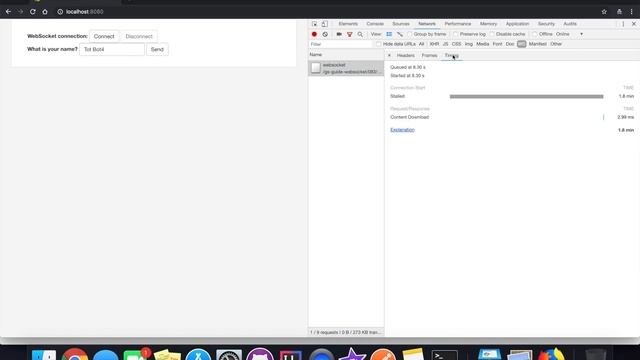Clear the network log

click(325, 34)
